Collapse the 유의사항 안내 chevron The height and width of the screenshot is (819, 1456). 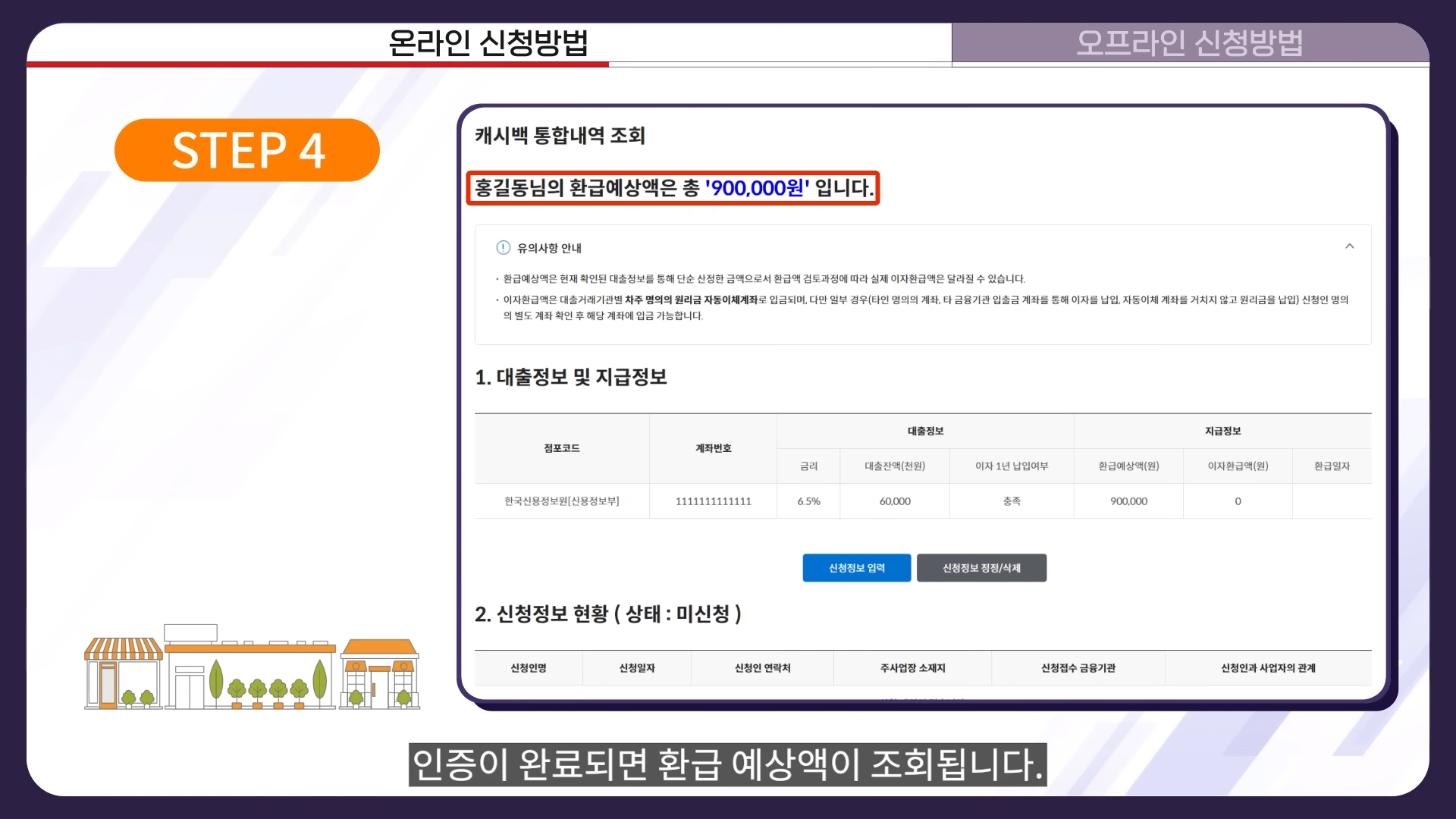pyautogui.click(x=1349, y=246)
